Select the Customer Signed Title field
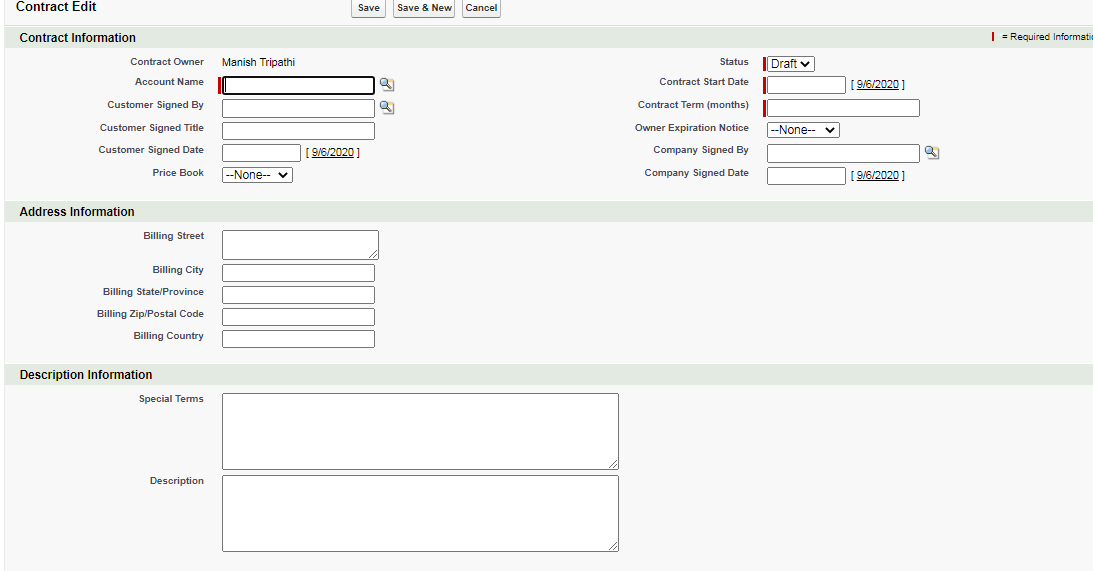1093x571 pixels. point(298,131)
